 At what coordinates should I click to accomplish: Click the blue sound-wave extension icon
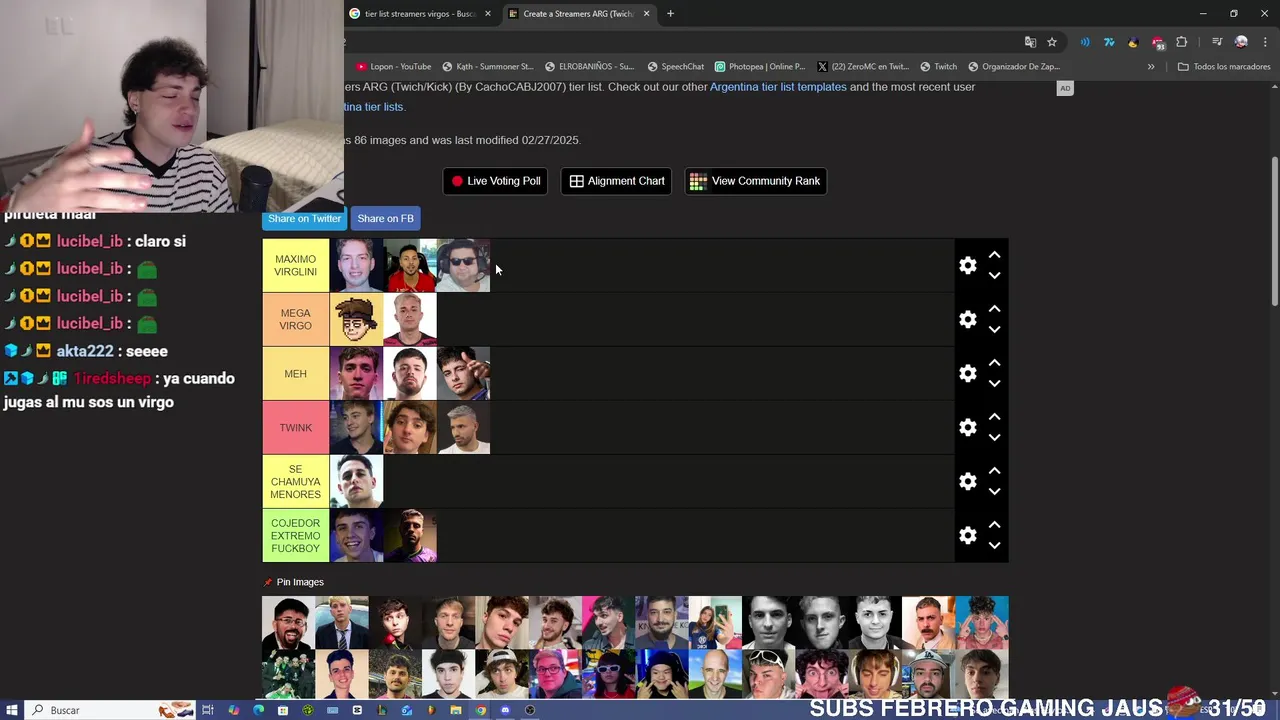pos(1085,42)
